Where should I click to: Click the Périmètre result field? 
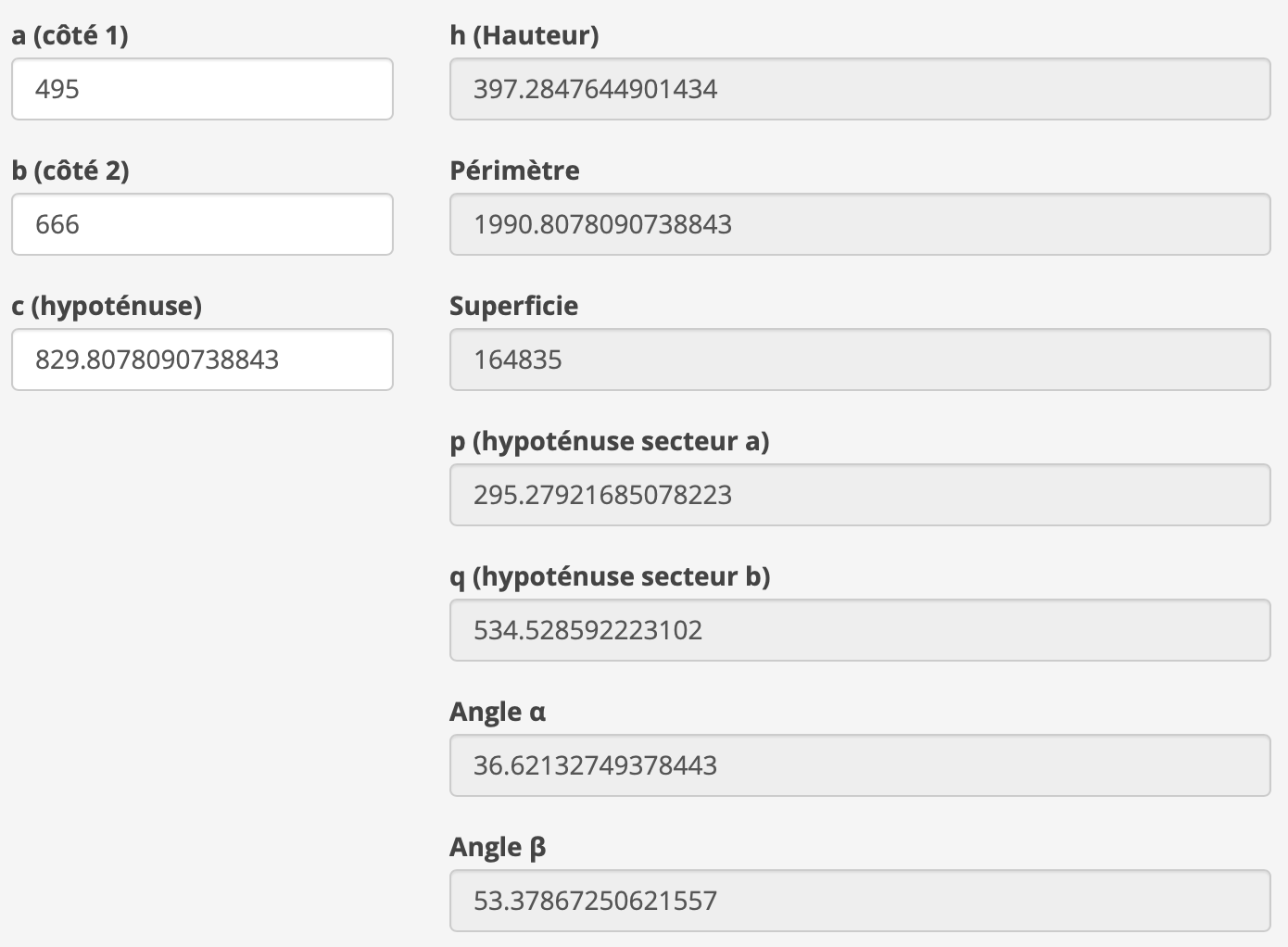pos(860,224)
